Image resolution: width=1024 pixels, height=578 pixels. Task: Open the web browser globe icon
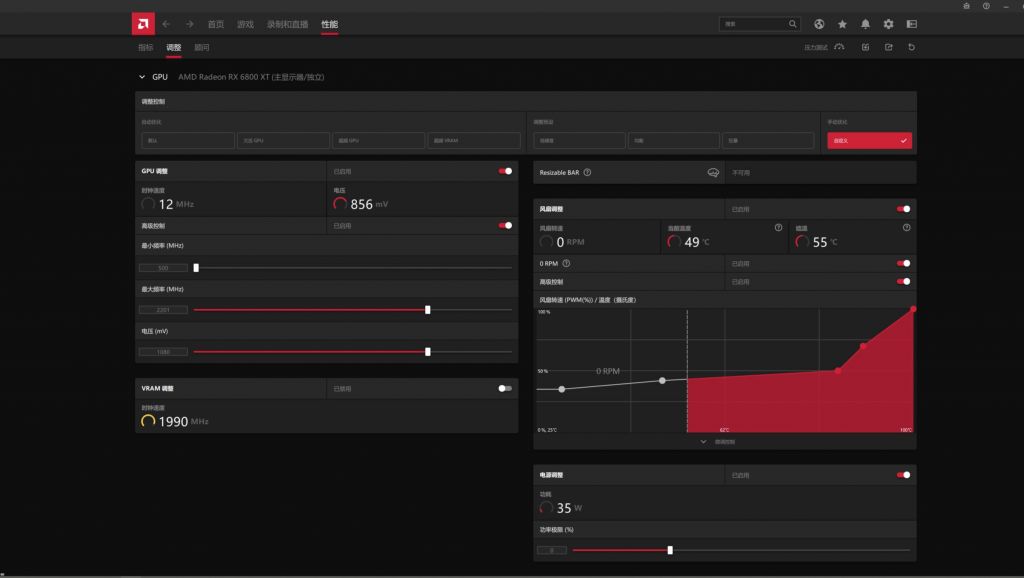pos(819,24)
